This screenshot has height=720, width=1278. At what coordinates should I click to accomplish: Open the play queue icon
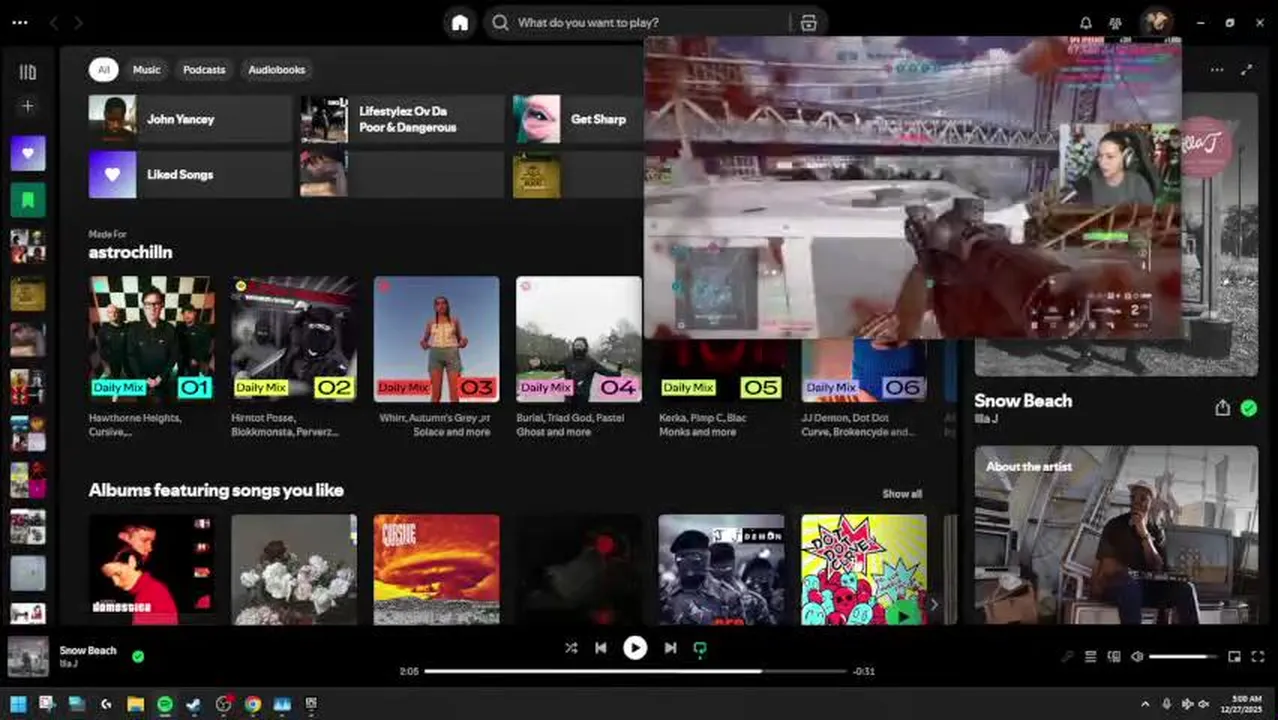pos(1091,657)
